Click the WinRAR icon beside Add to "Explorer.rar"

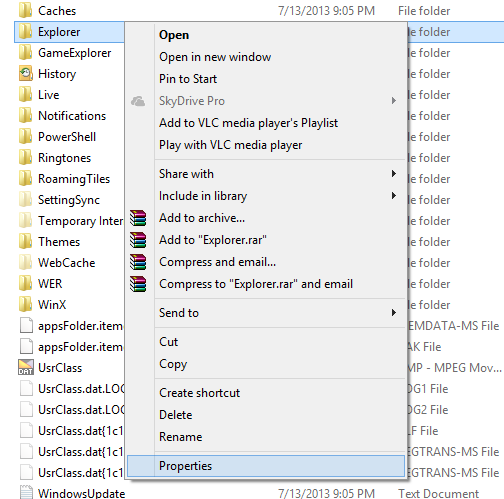138,240
